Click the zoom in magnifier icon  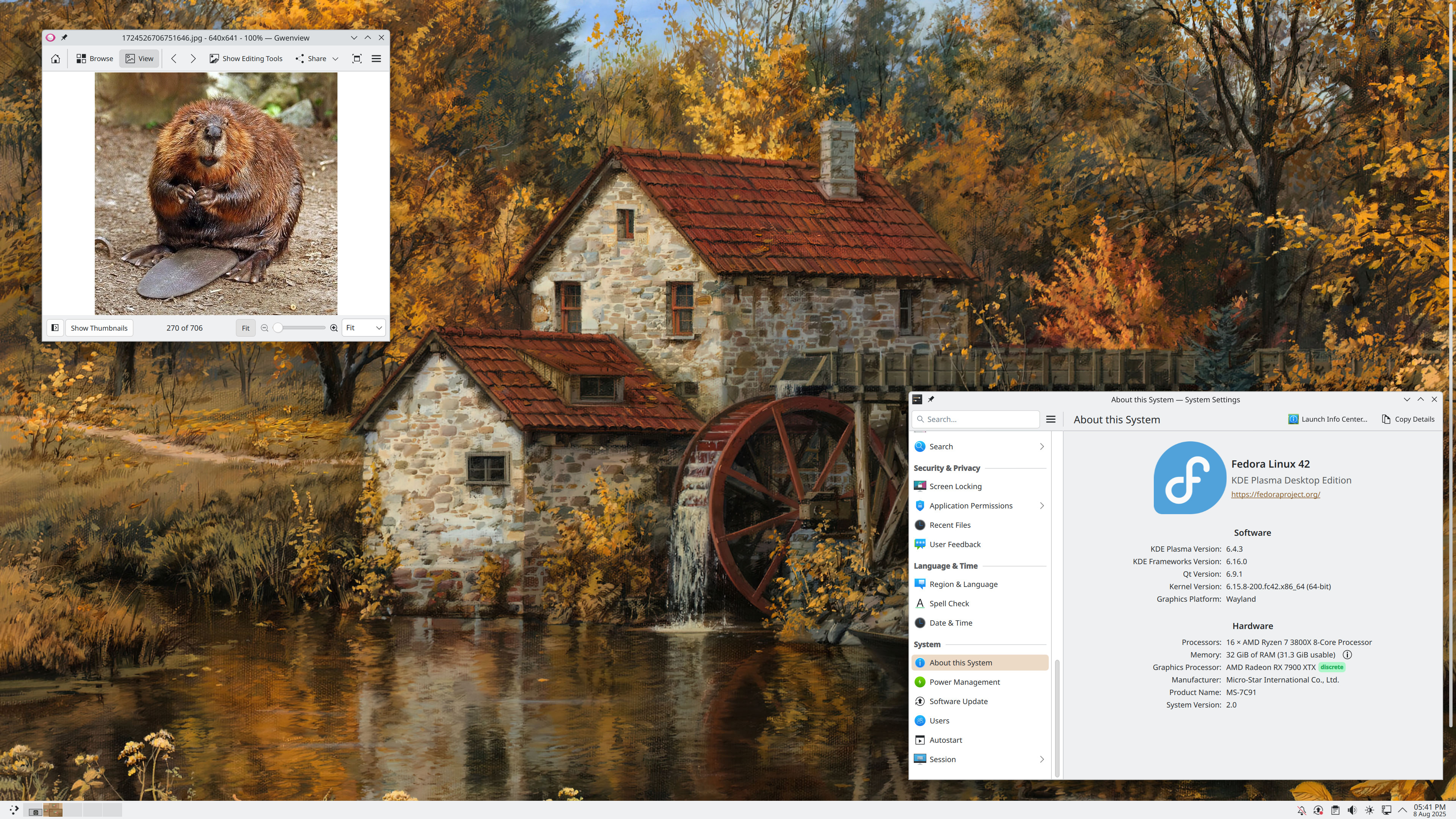pyautogui.click(x=334, y=328)
